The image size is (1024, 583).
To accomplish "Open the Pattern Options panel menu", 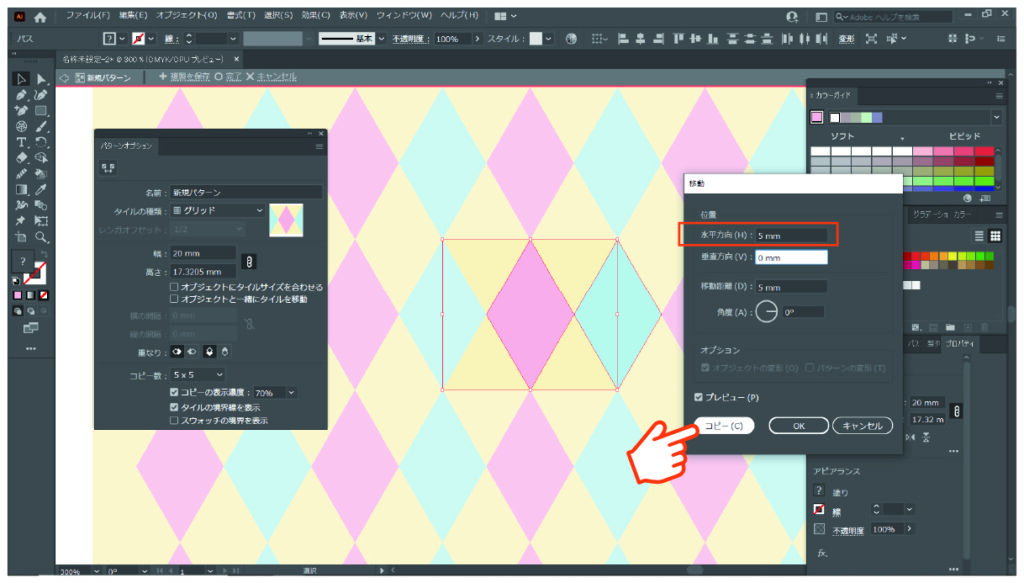I will click(x=319, y=146).
